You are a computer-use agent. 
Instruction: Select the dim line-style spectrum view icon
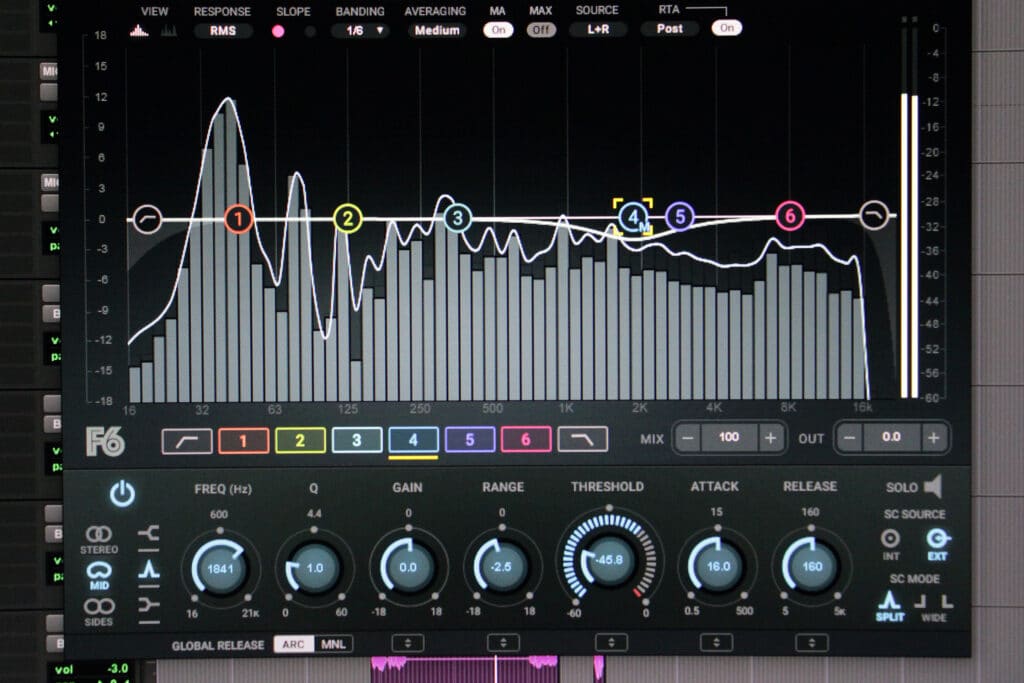168,30
